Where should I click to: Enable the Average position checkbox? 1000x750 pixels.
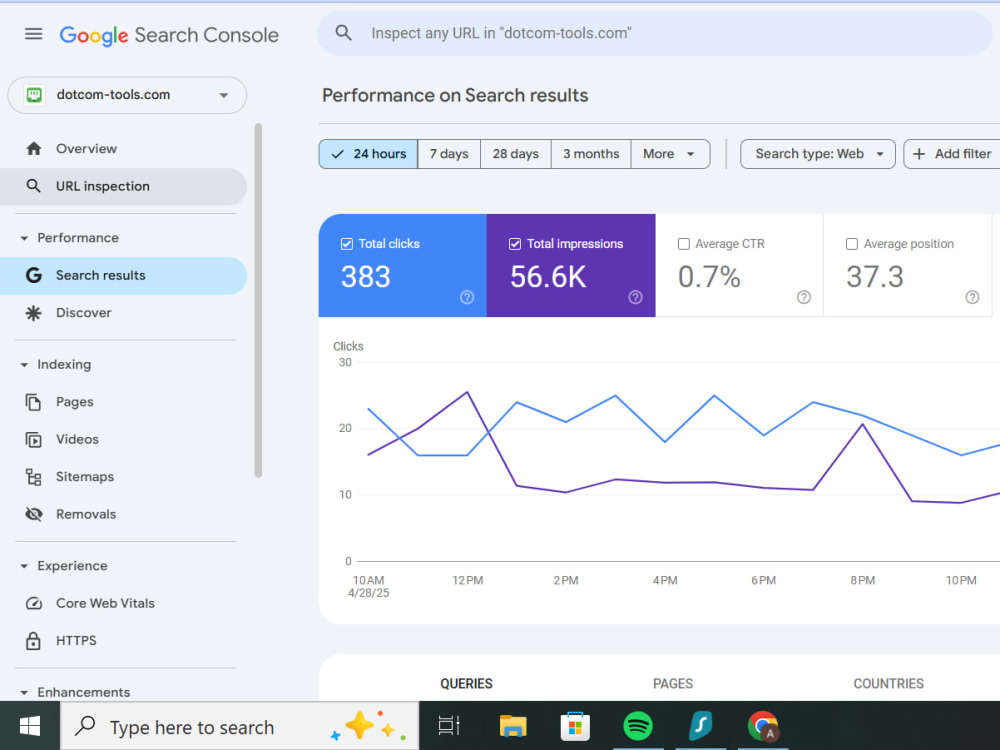852,244
